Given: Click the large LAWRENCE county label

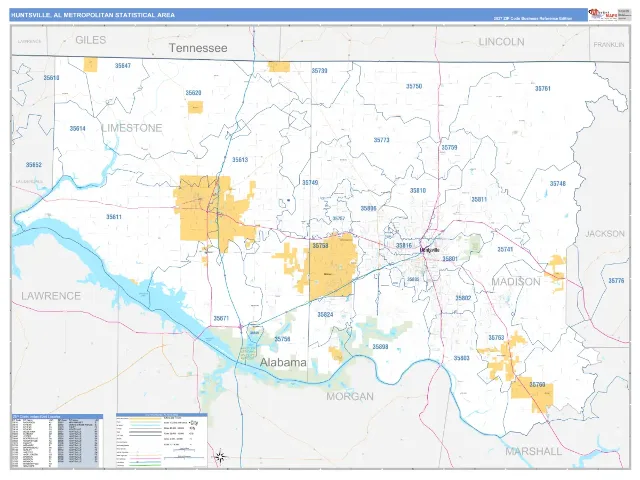Looking at the screenshot, I should 51,296.
